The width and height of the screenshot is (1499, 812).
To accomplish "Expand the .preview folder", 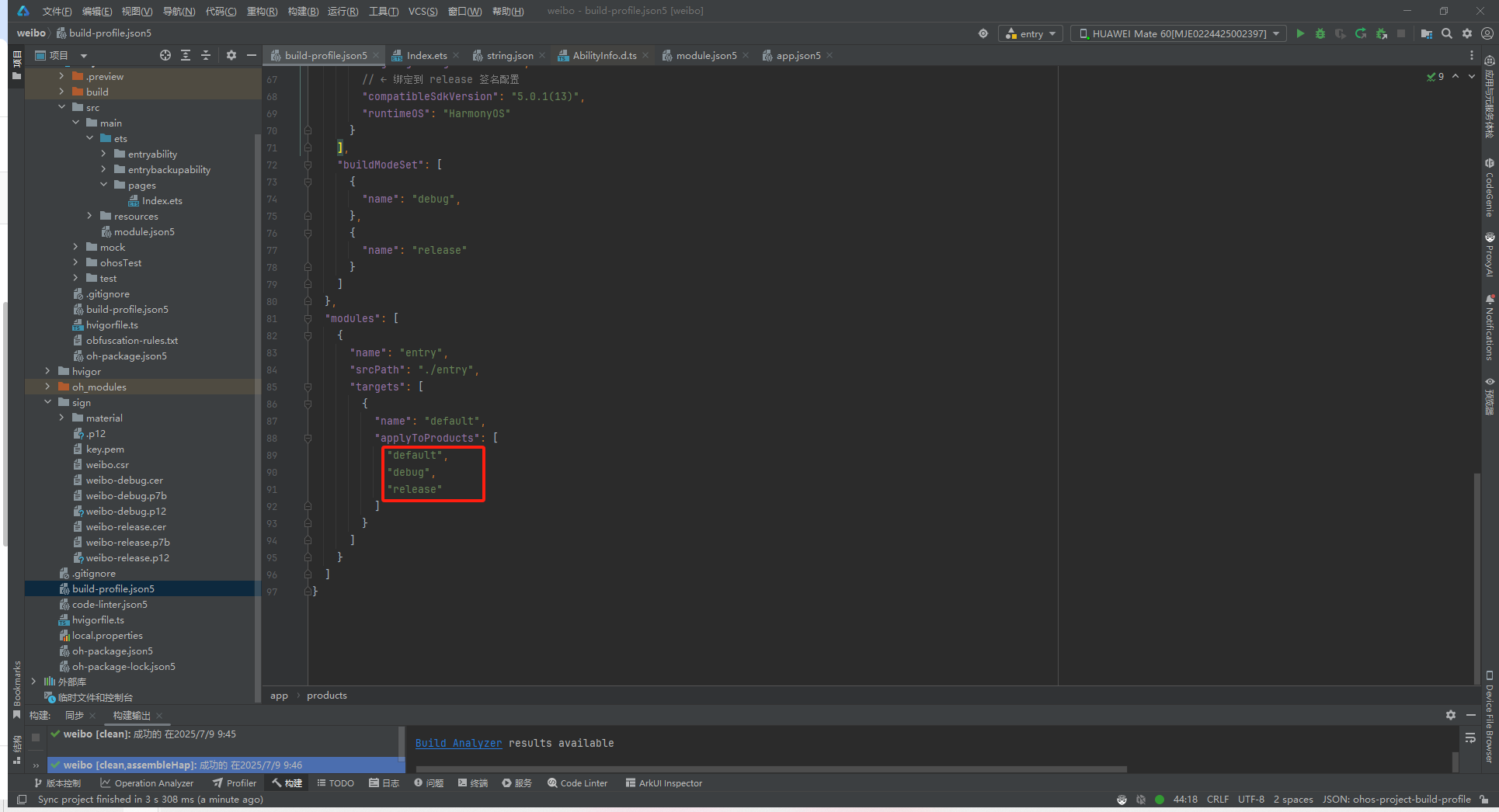I will pos(62,76).
